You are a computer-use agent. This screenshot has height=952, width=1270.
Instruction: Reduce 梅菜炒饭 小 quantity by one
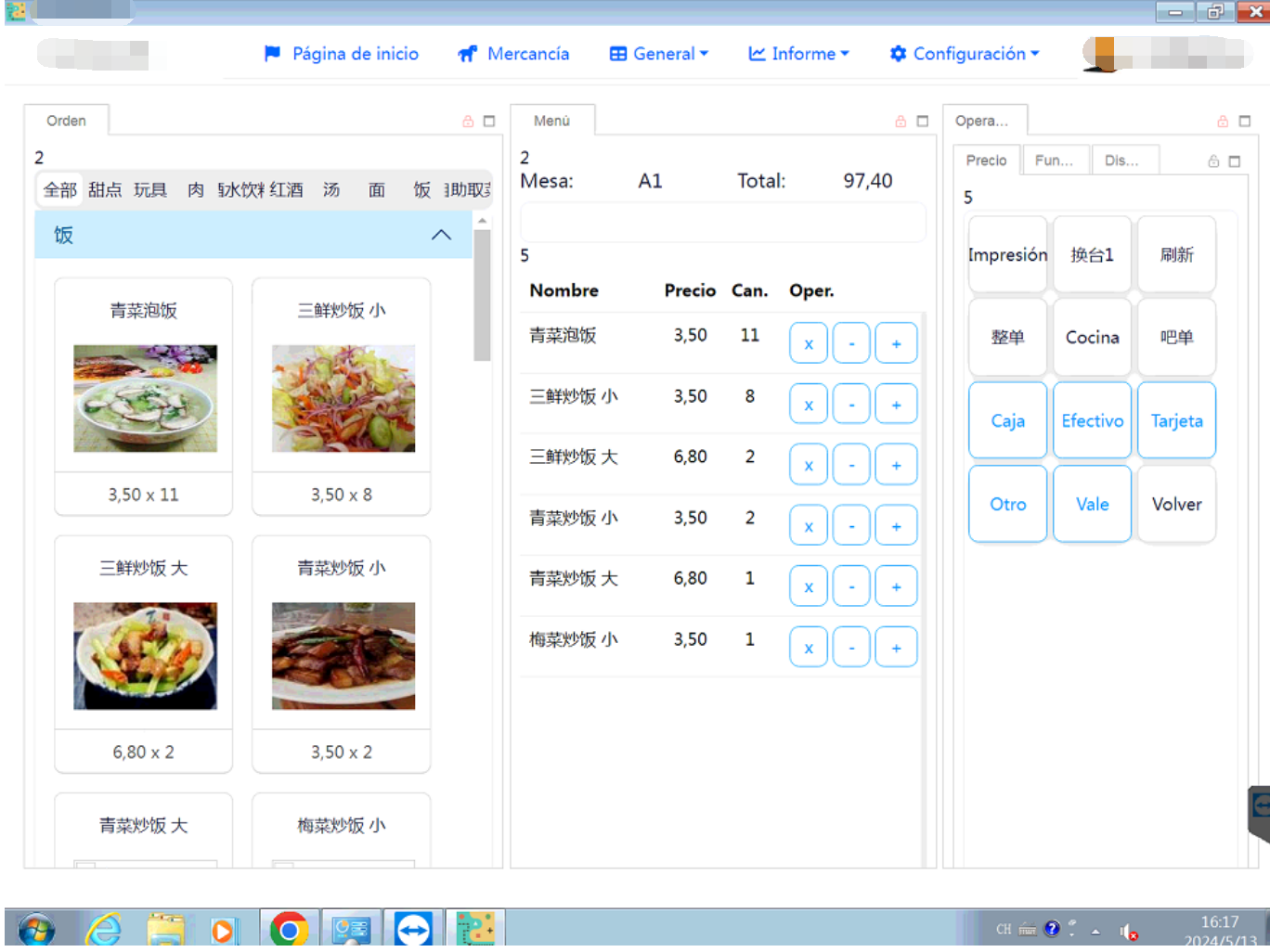pos(851,648)
